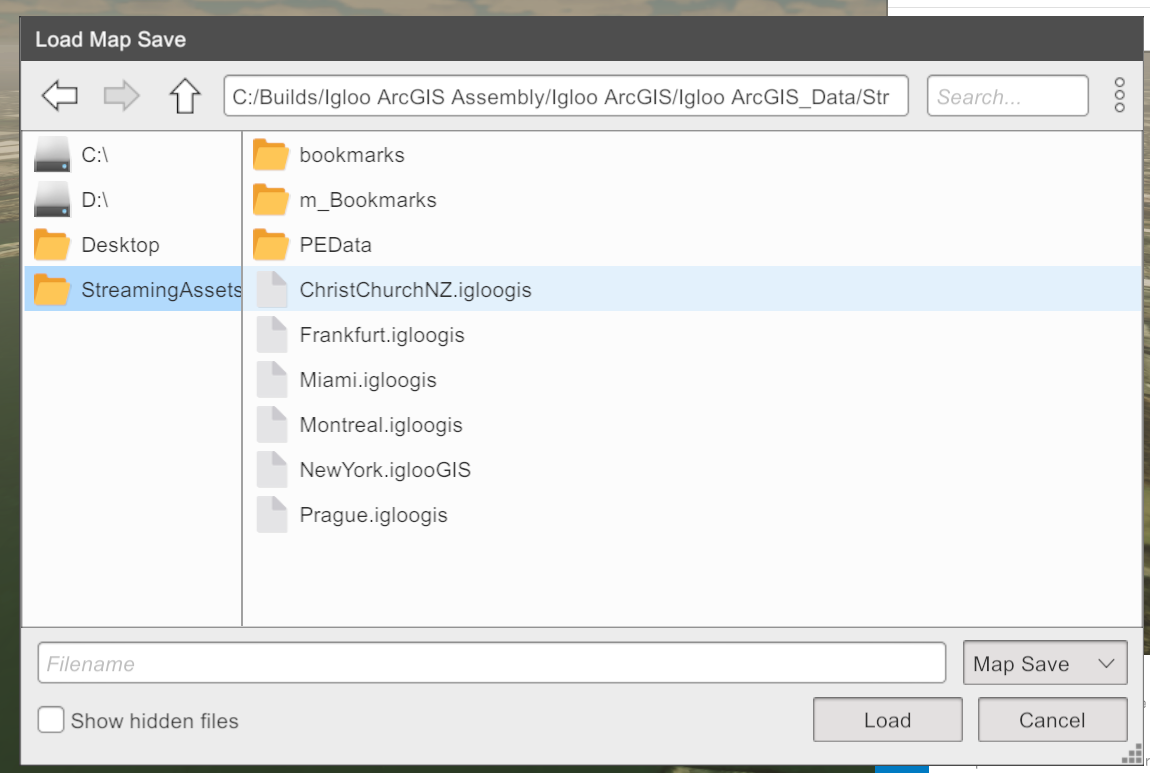The width and height of the screenshot is (1150, 773).
Task: Select the bookmarks folder
Action: pos(351,155)
